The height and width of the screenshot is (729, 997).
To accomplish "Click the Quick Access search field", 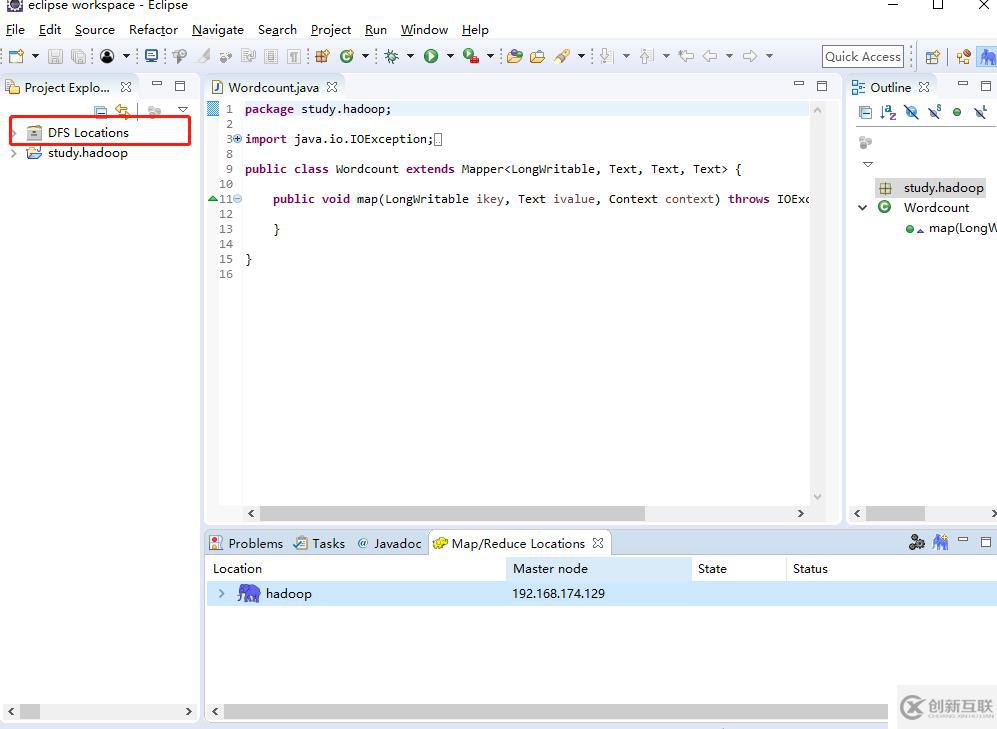I will click(862, 57).
